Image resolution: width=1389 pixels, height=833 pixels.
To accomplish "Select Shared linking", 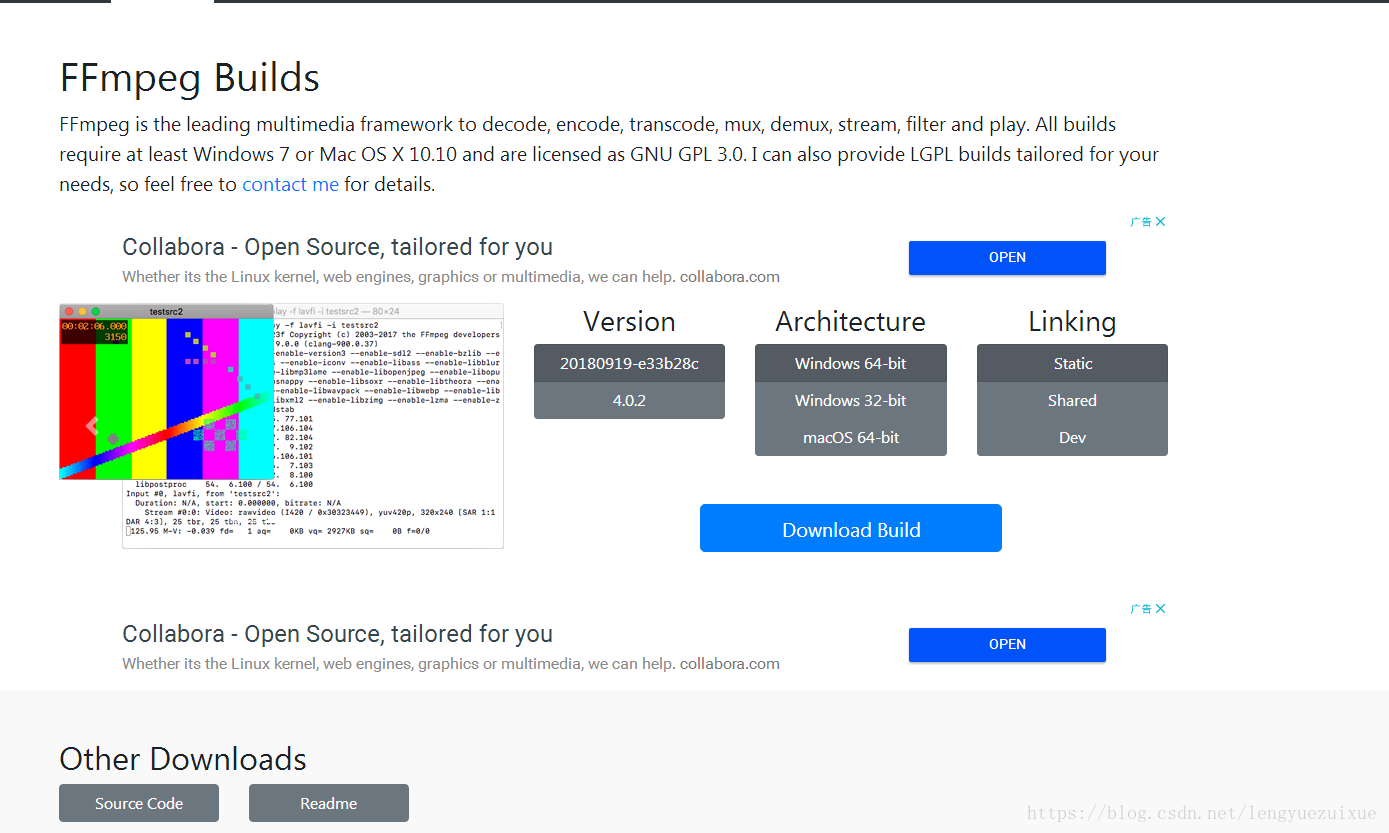I will click(1072, 400).
